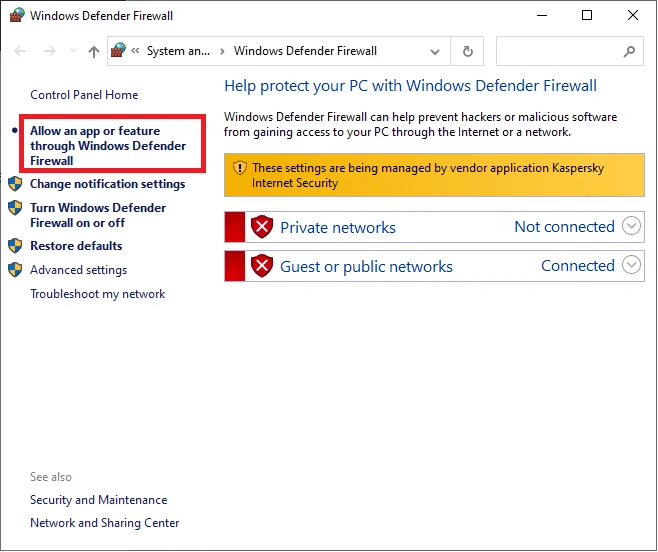Open Allow an app or feature link
Image resolution: width=658 pixels, height=552 pixels.
108,146
